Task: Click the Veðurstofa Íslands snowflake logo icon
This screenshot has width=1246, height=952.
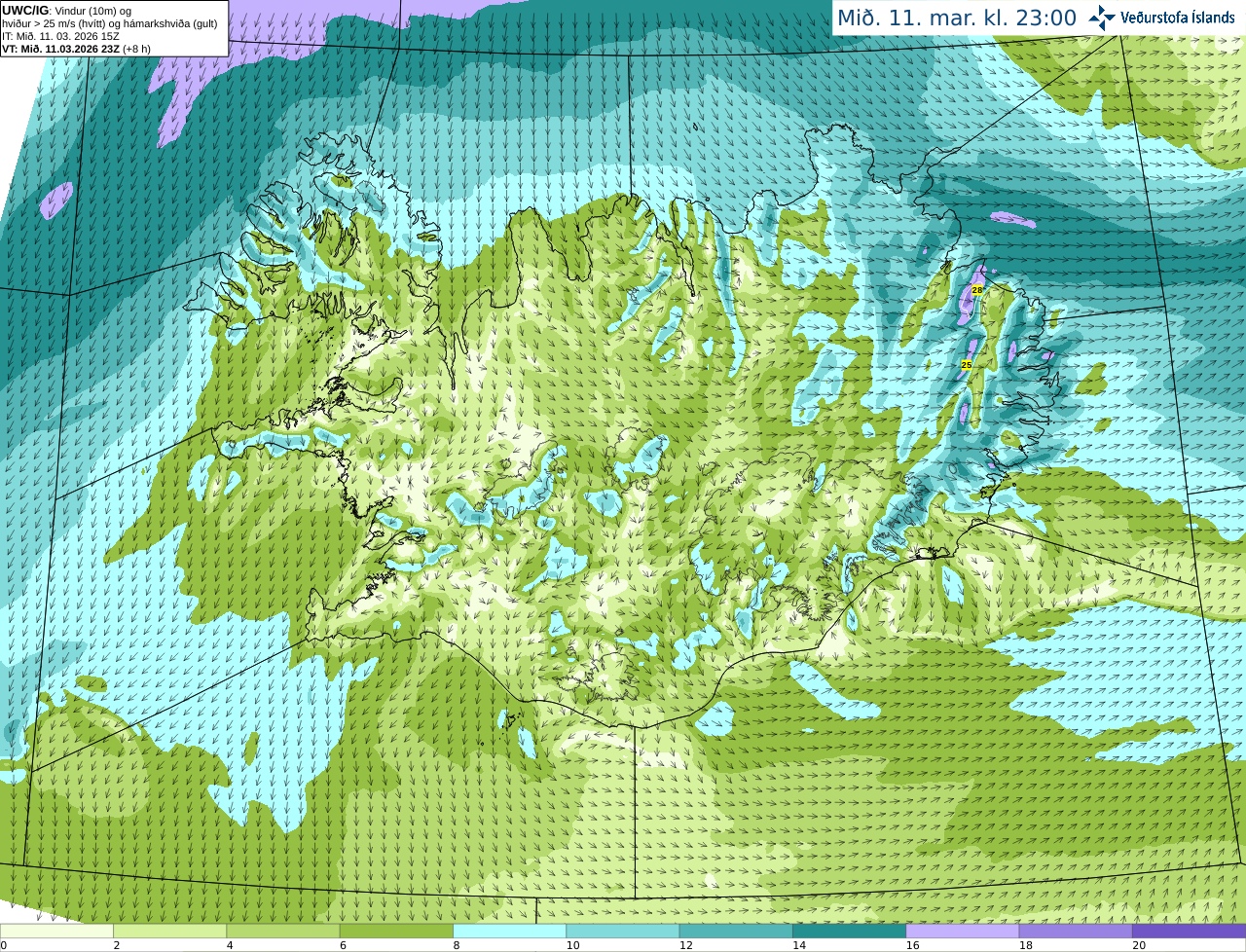Action: coord(1102,18)
